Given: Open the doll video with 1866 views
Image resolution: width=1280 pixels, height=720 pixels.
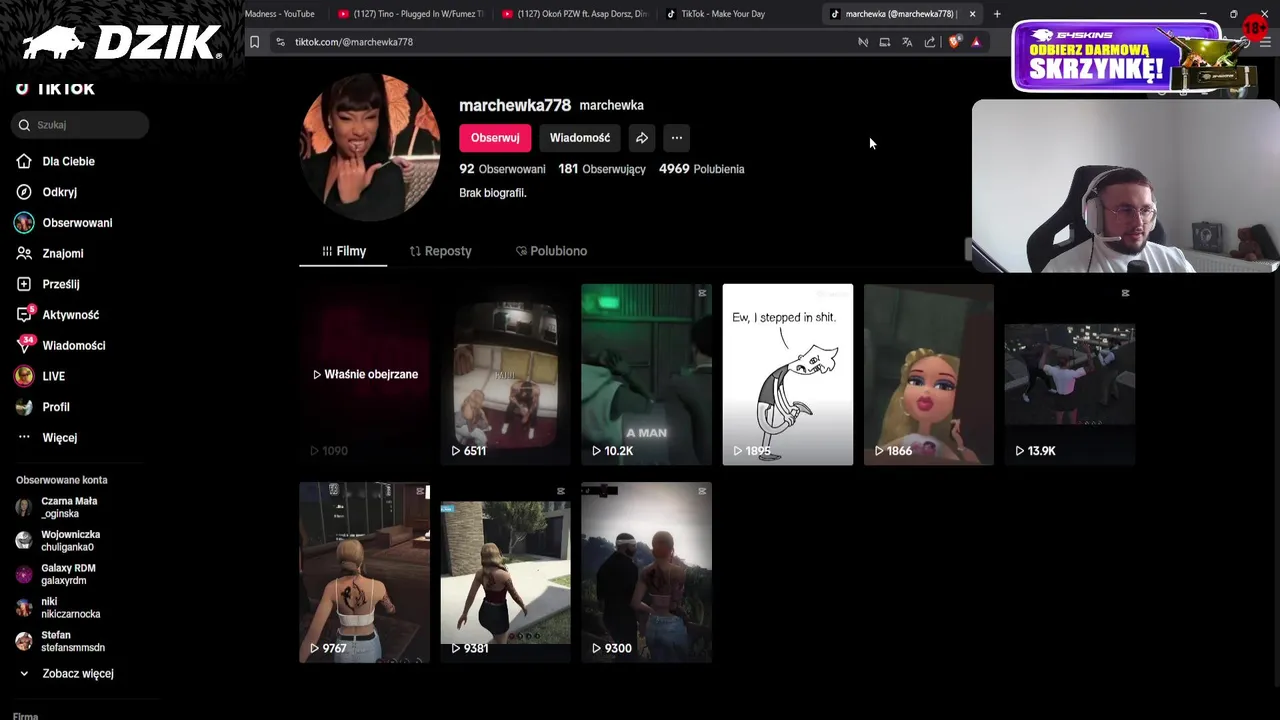Looking at the screenshot, I should tap(929, 374).
